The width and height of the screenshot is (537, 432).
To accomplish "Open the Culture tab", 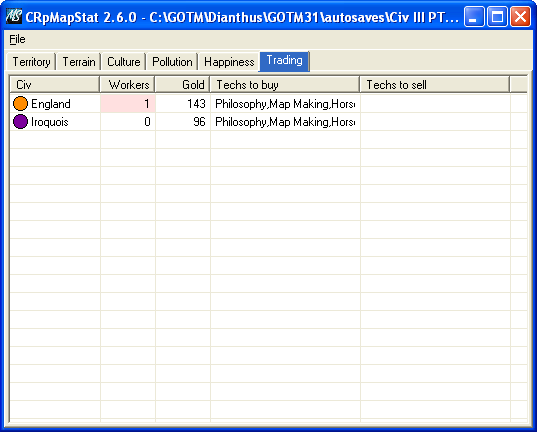I will [x=124, y=62].
